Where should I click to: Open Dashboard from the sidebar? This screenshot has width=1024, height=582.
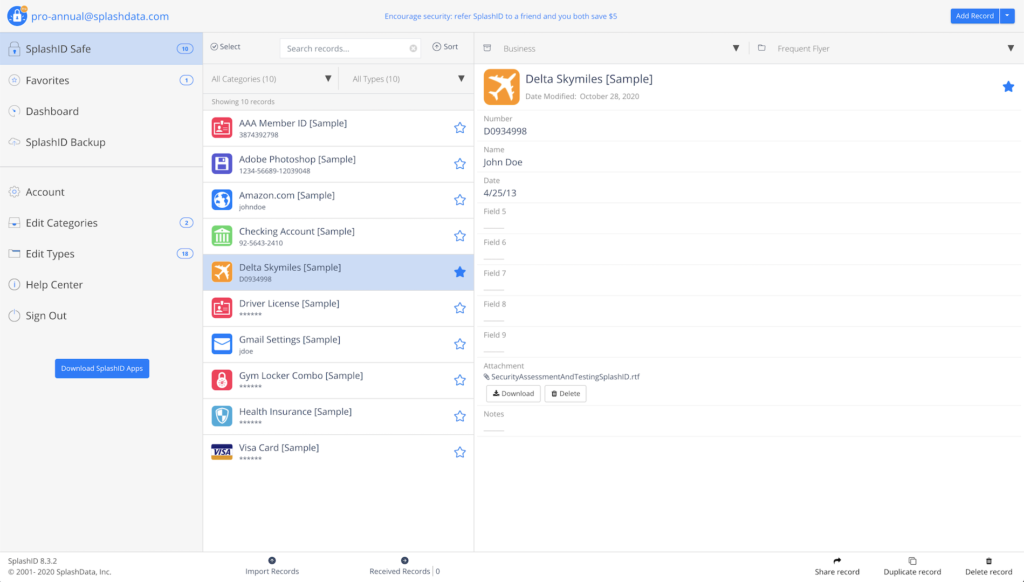[52, 111]
